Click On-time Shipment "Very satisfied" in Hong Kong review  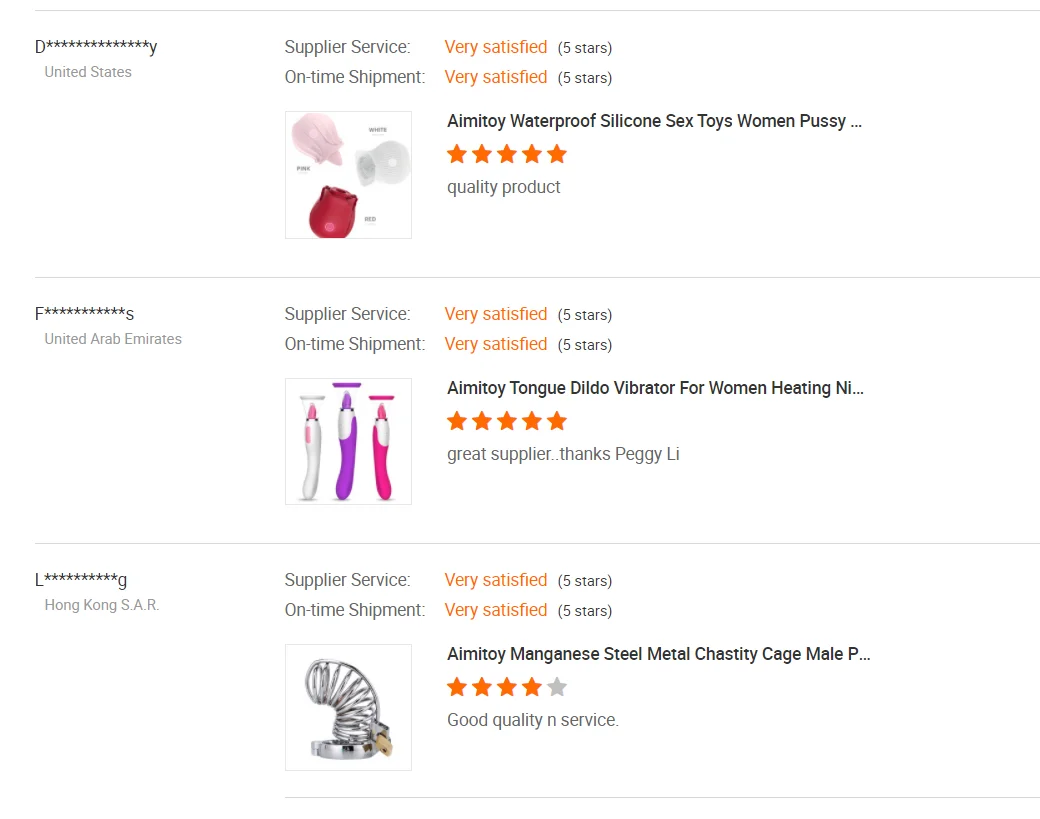tap(496, 610)
